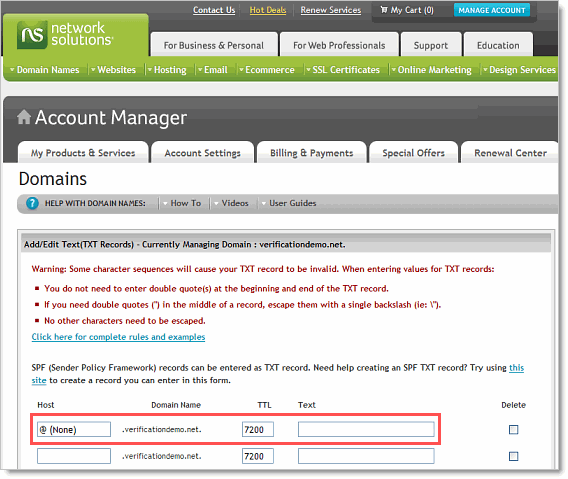The width and height of the screenshot is (568, 479).
Task: Expand Websites dropdown menu
Action: tap(113, 70)
